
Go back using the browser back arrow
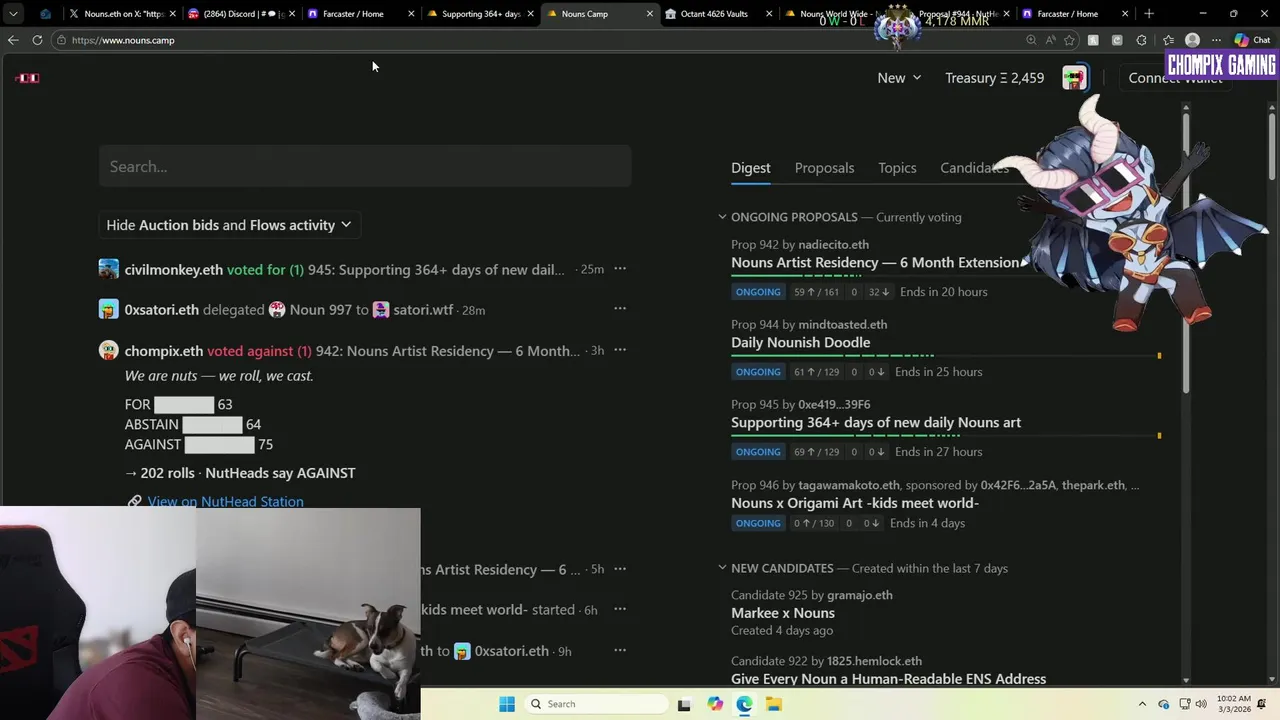[x=13, y=40]
